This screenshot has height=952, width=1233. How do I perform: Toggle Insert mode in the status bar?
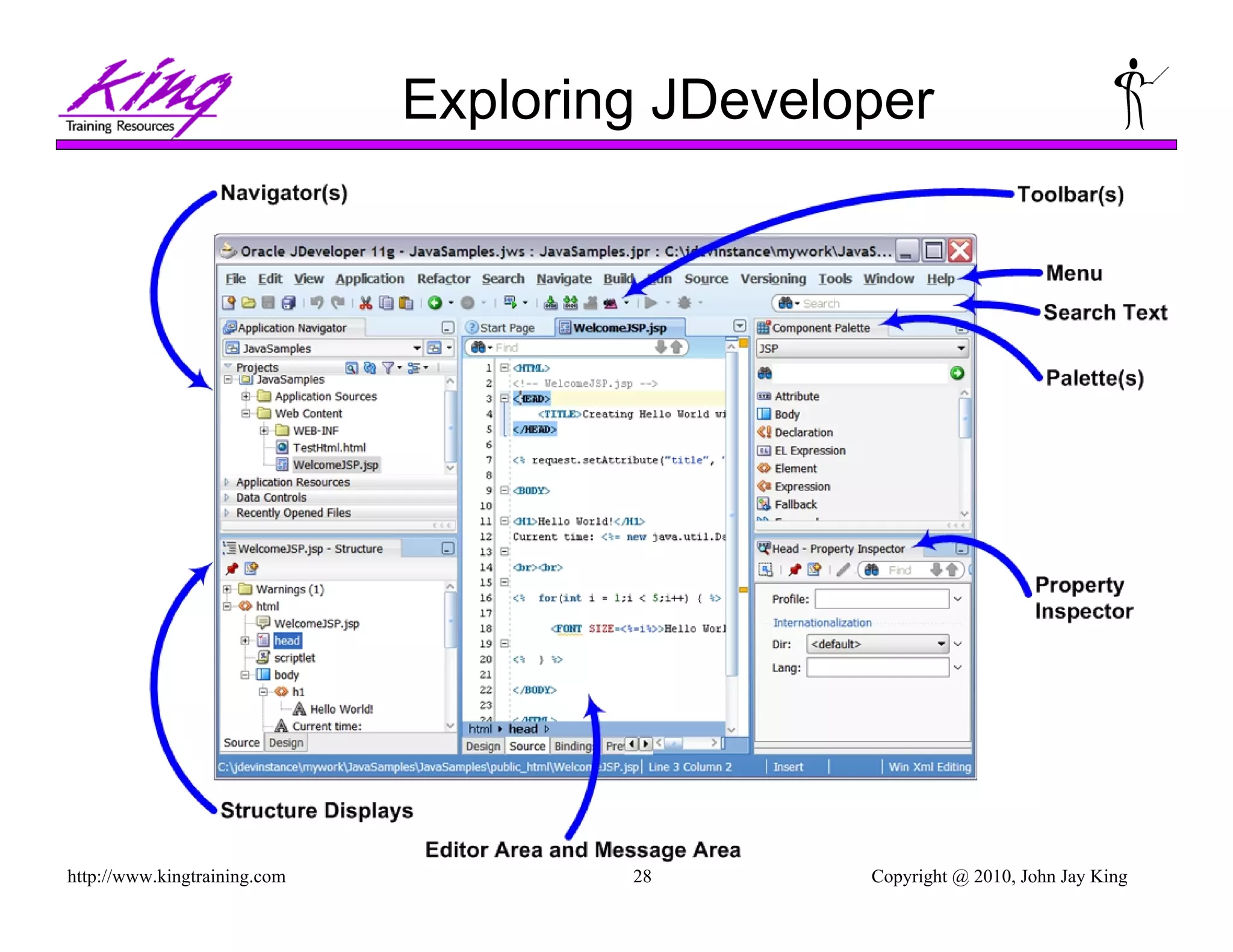click(x=788, y=767)
